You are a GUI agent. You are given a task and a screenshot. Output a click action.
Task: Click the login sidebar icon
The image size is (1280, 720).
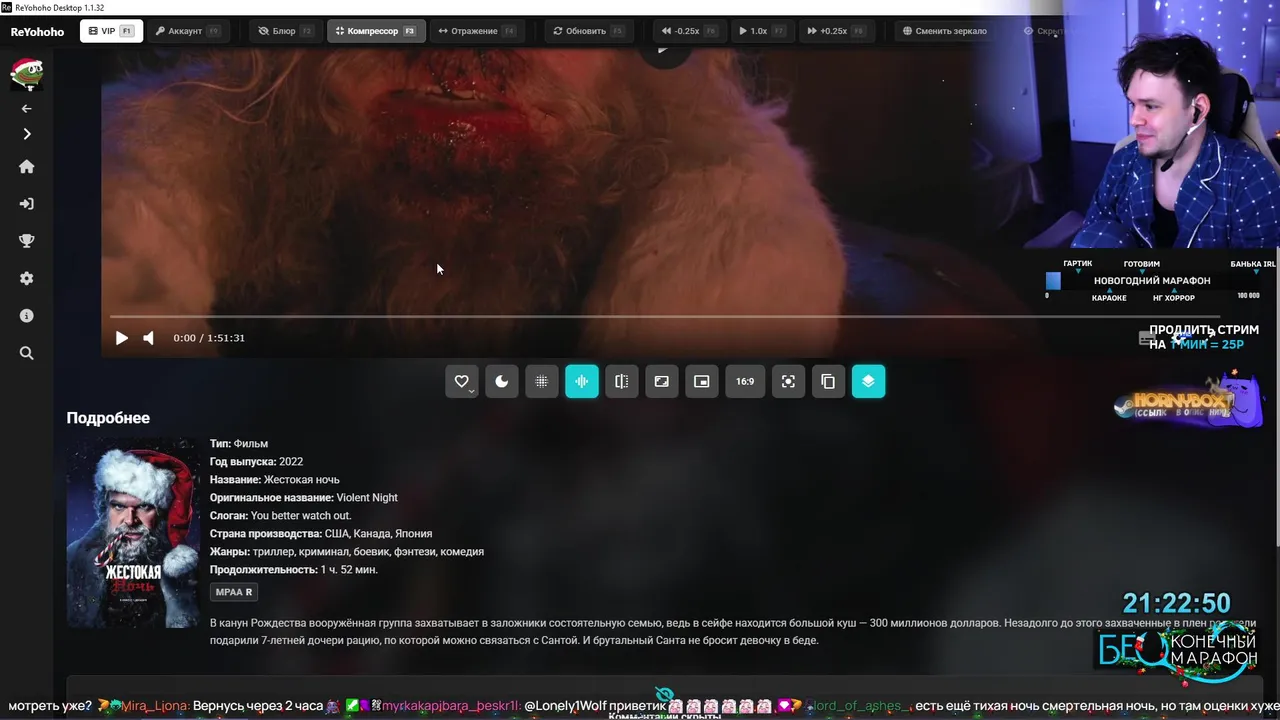click(x=27, y=204)
